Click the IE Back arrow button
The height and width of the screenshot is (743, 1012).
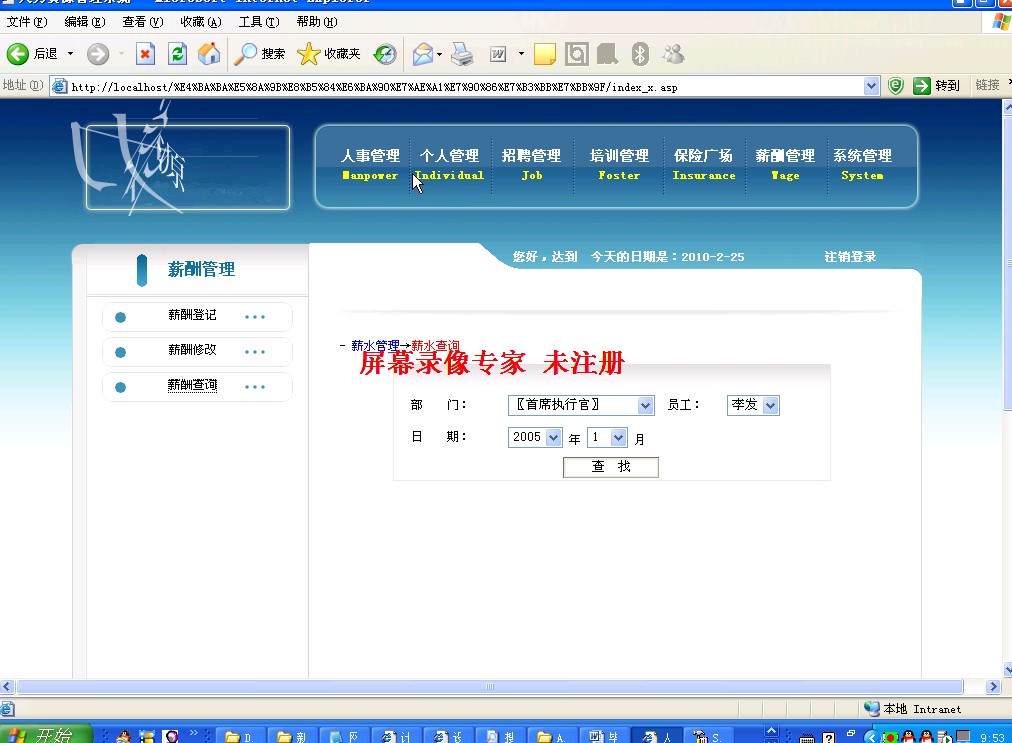pyautogui.click(x=18, y=54)
